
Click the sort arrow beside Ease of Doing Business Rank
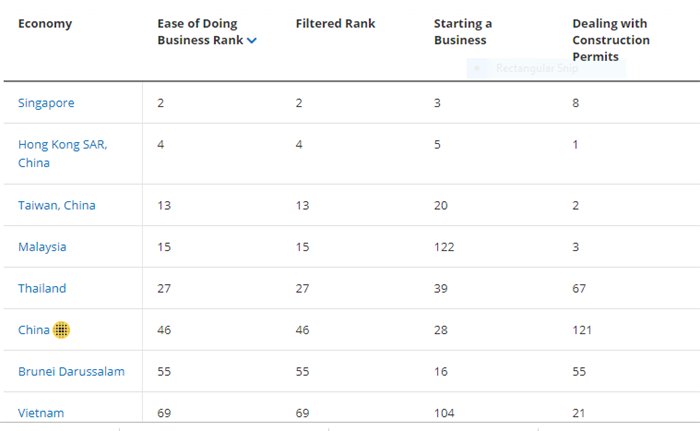252,41
